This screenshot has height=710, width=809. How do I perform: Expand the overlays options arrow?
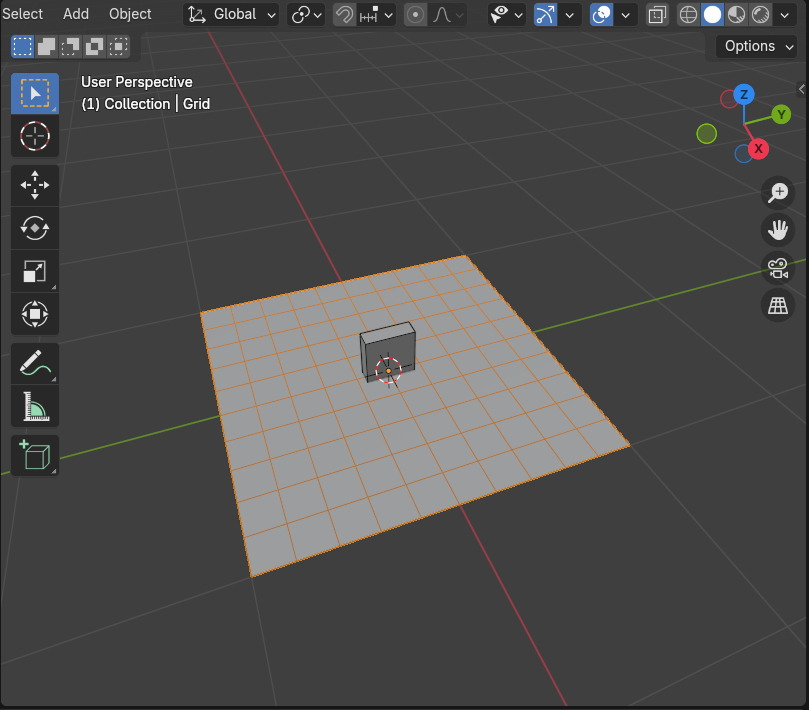625,15
